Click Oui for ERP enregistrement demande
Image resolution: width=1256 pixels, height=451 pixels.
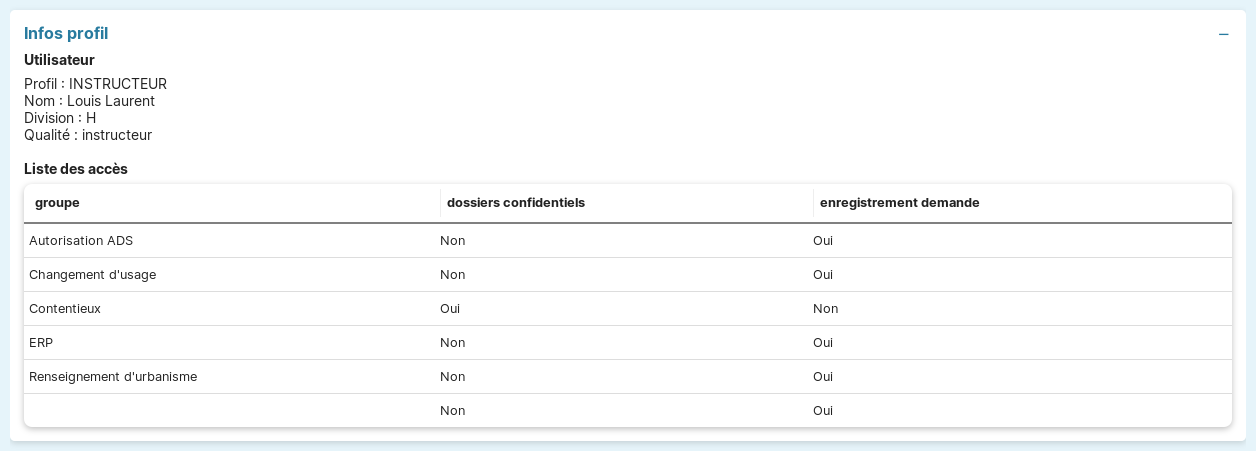point(823,343)
